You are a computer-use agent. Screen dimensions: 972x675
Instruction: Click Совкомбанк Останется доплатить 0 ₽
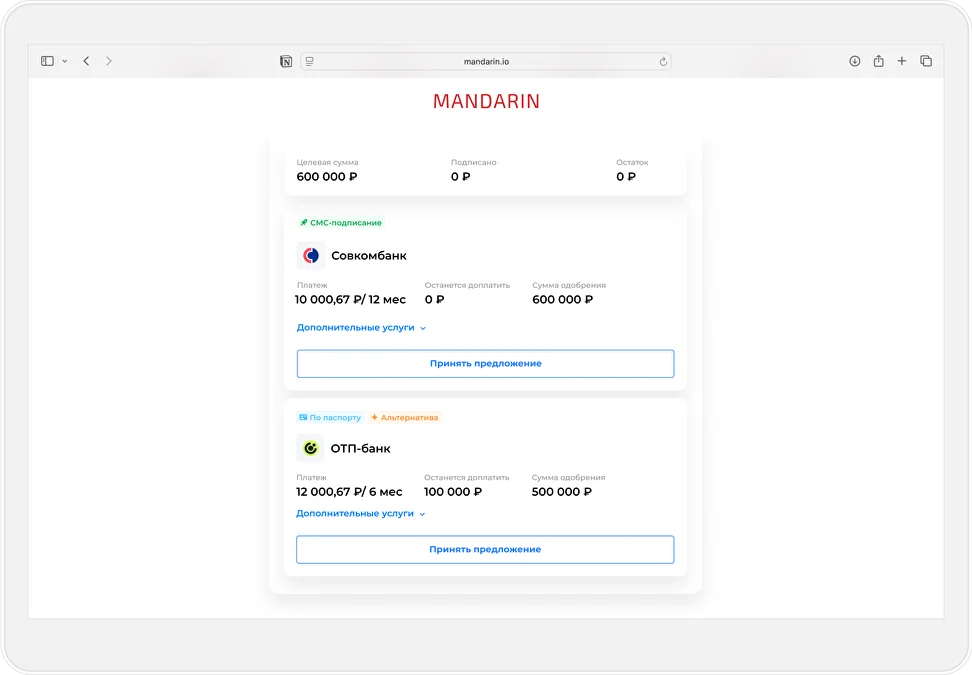click(x=435, y=299)
